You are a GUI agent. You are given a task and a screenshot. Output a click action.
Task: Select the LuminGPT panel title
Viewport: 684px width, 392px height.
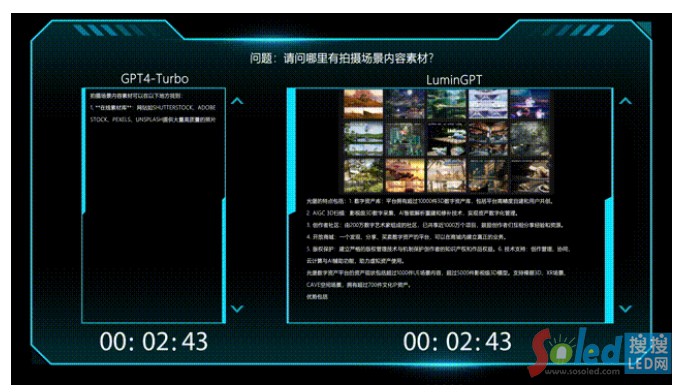point(454,80)
